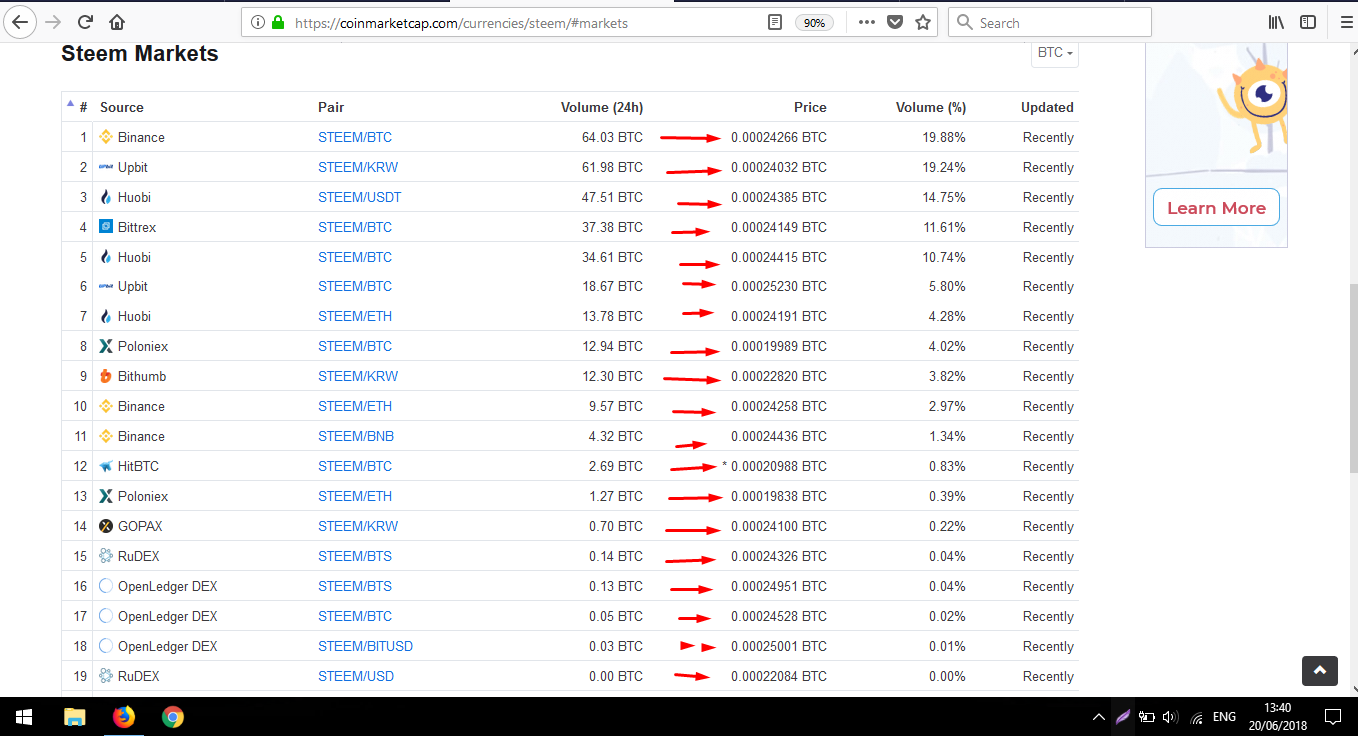
Task: Open Huobi STEEM/USDT pair link
Action: (360, 197)
